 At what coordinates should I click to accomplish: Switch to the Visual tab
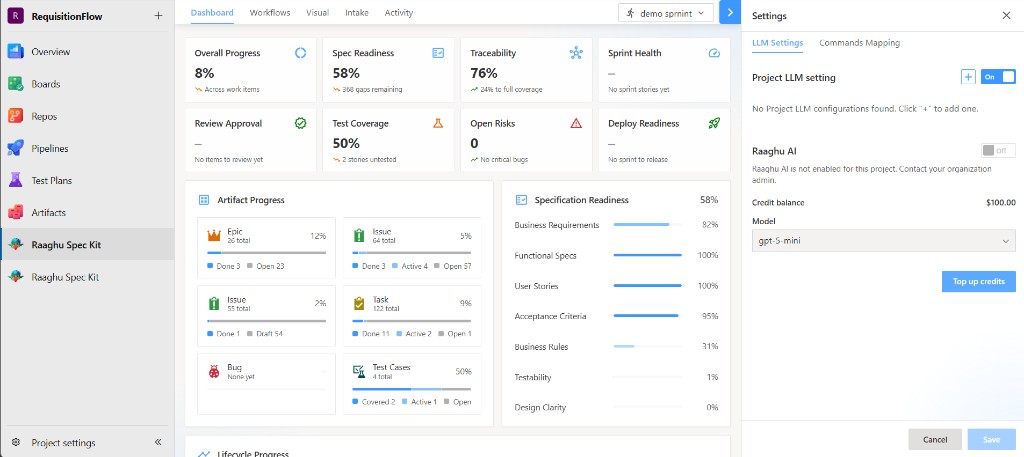[x=317, y=12]
